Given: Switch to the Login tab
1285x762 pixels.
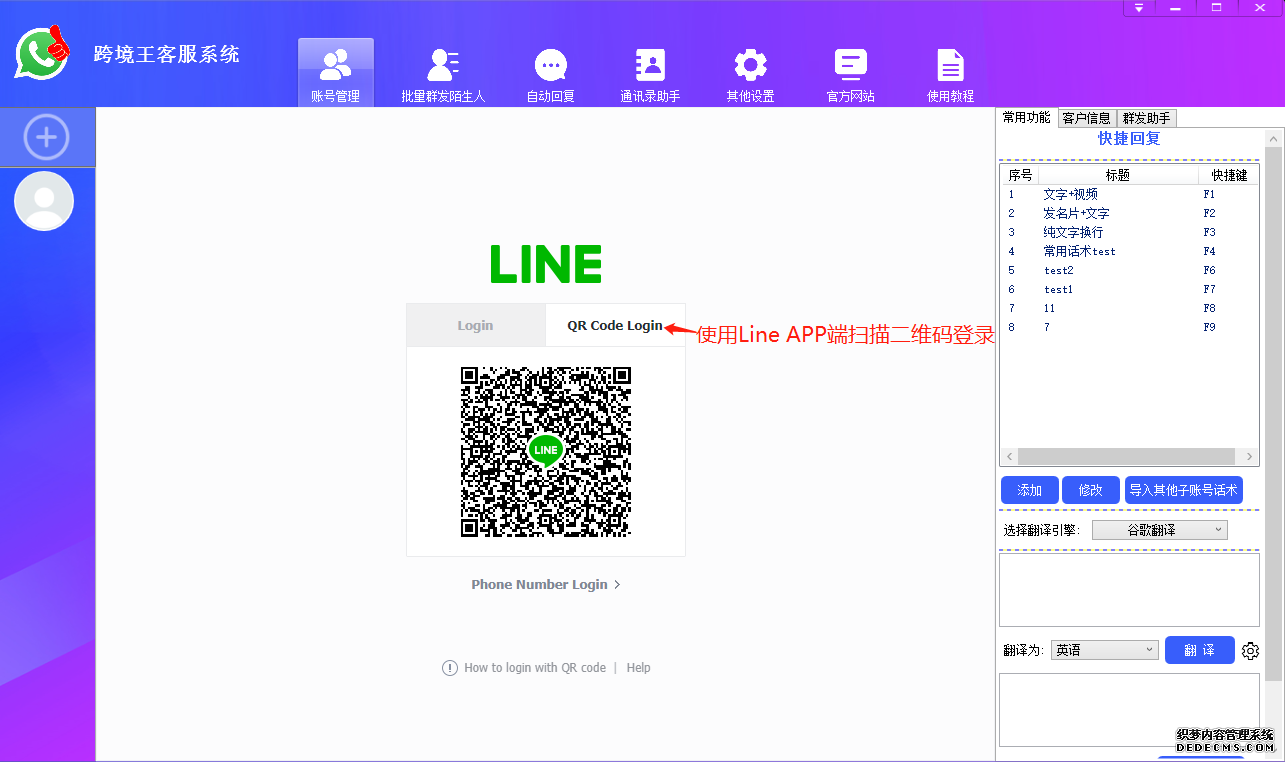Looking at the screenshot, I should 475,325.
